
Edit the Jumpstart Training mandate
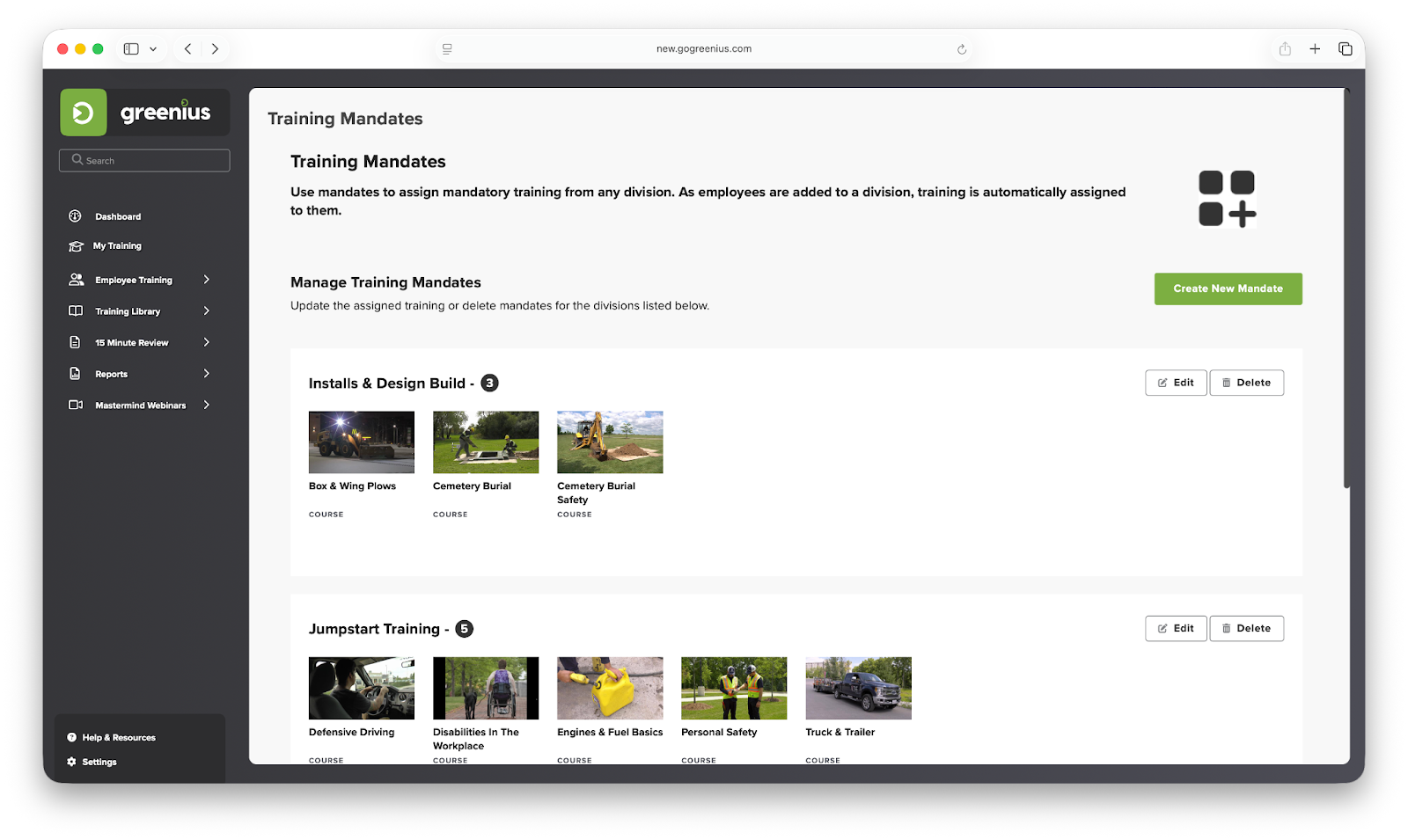click(1176, 628)
